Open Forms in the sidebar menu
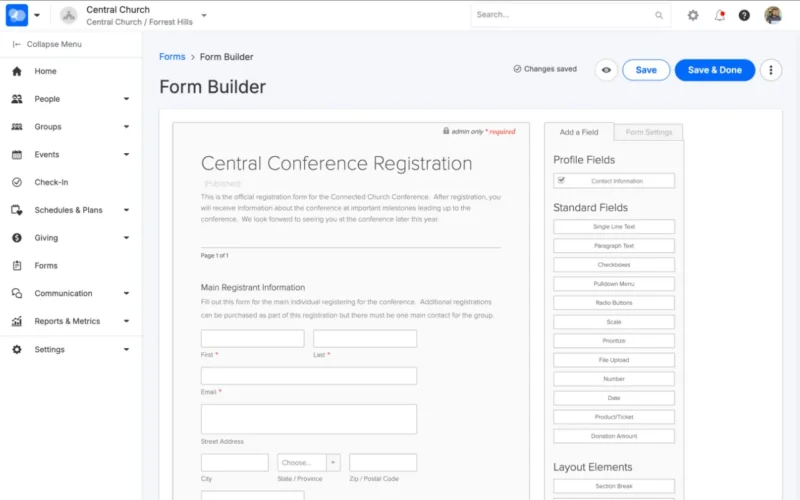 point(46,265)
